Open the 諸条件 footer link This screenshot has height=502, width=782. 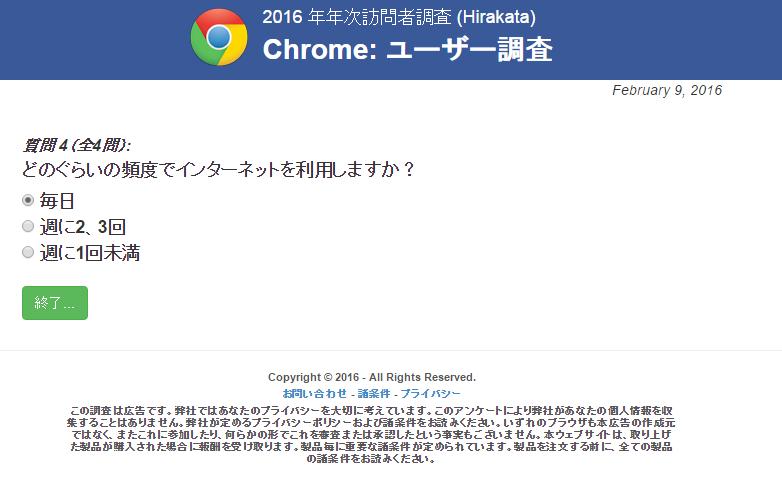point(374,394)
